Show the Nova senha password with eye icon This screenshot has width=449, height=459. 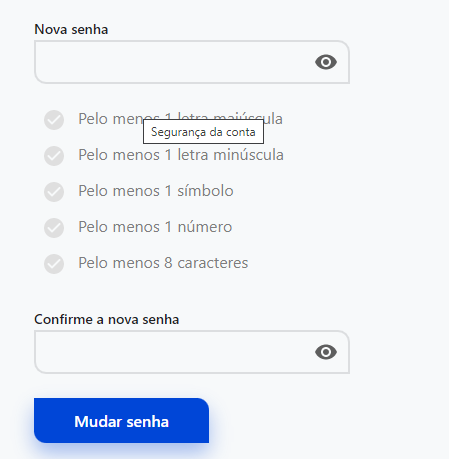326,62
